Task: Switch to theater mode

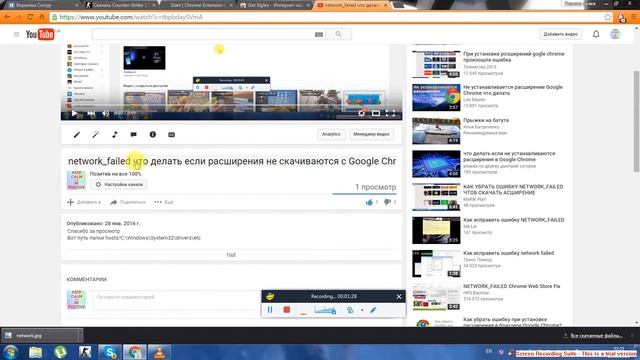Action: (376, 113)
